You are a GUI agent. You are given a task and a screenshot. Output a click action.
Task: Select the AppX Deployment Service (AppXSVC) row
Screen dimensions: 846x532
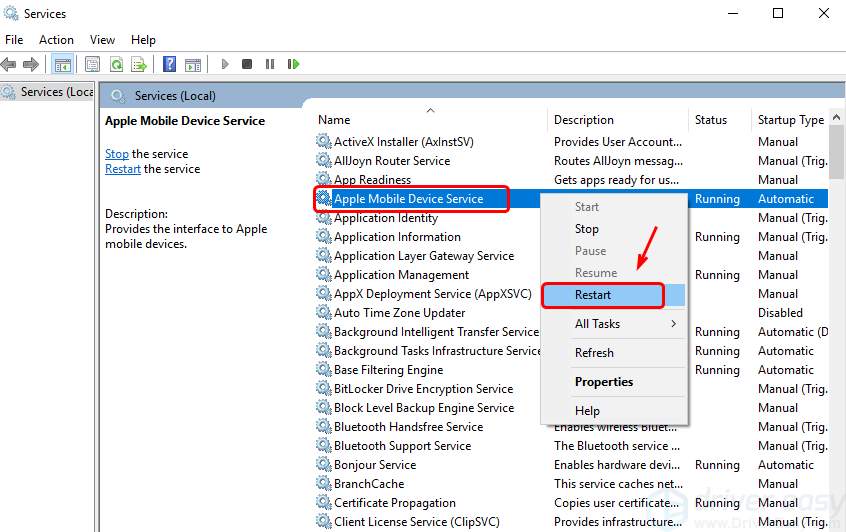571,294
